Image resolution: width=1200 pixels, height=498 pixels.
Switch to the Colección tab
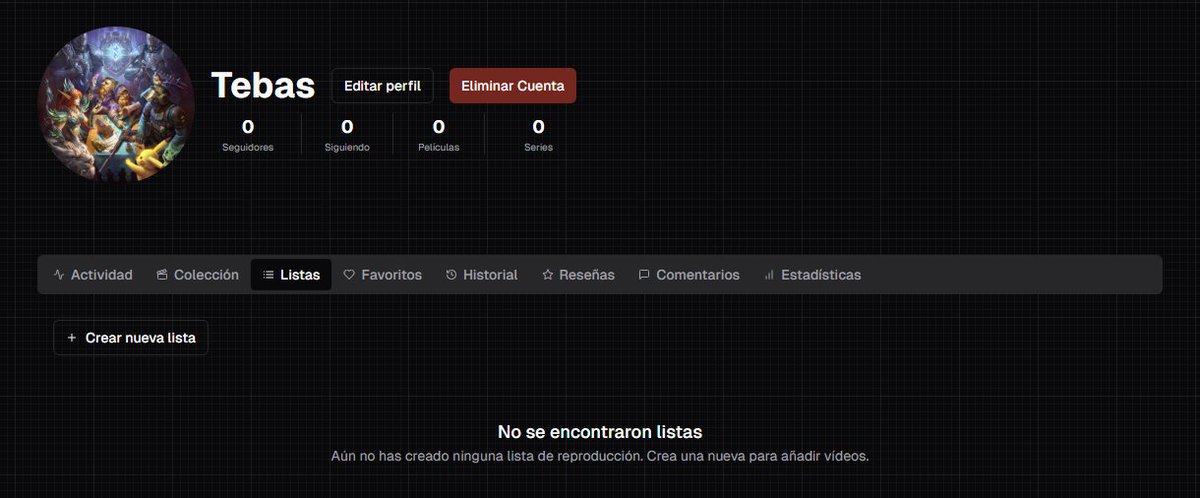point(198,275)
